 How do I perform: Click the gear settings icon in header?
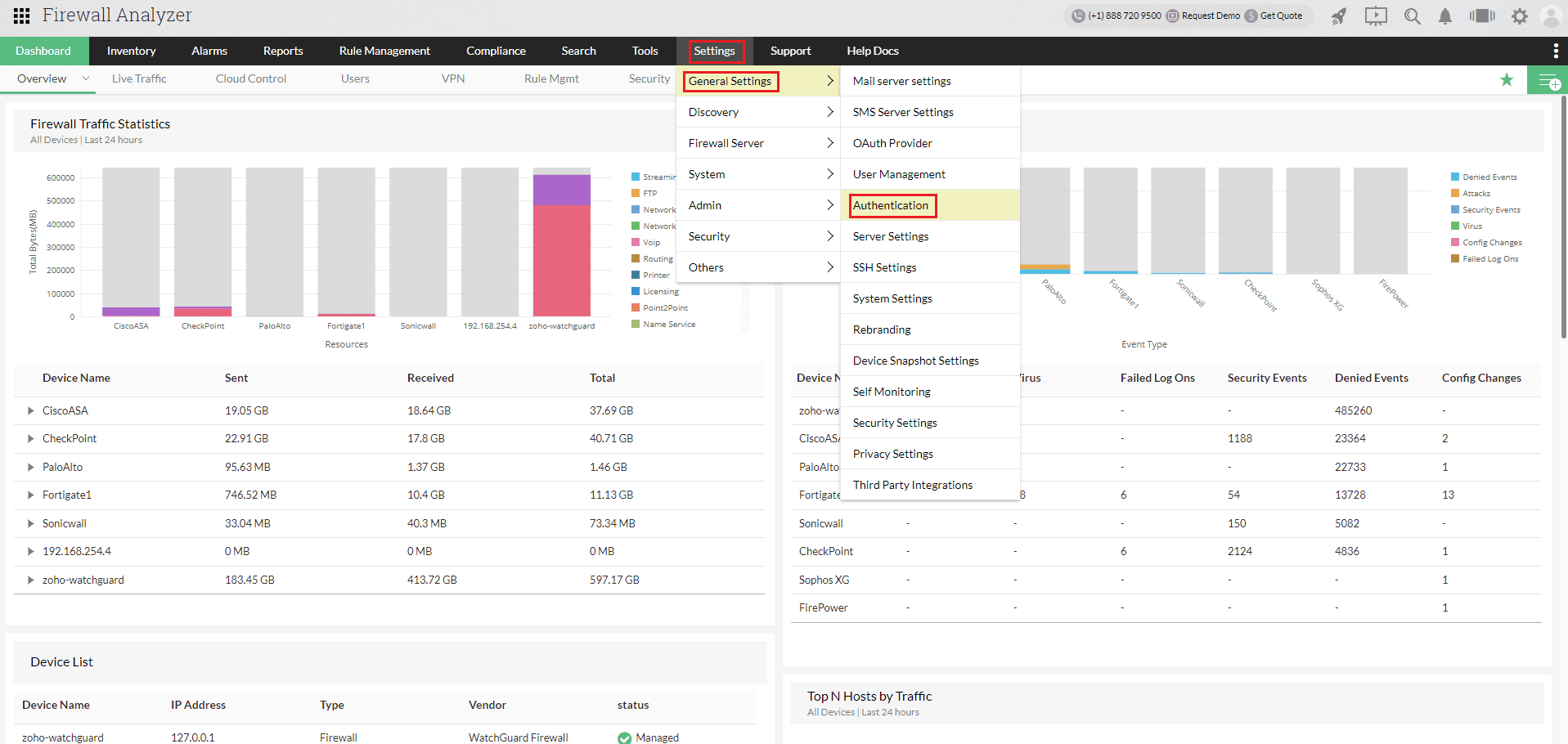point(1519,16)
